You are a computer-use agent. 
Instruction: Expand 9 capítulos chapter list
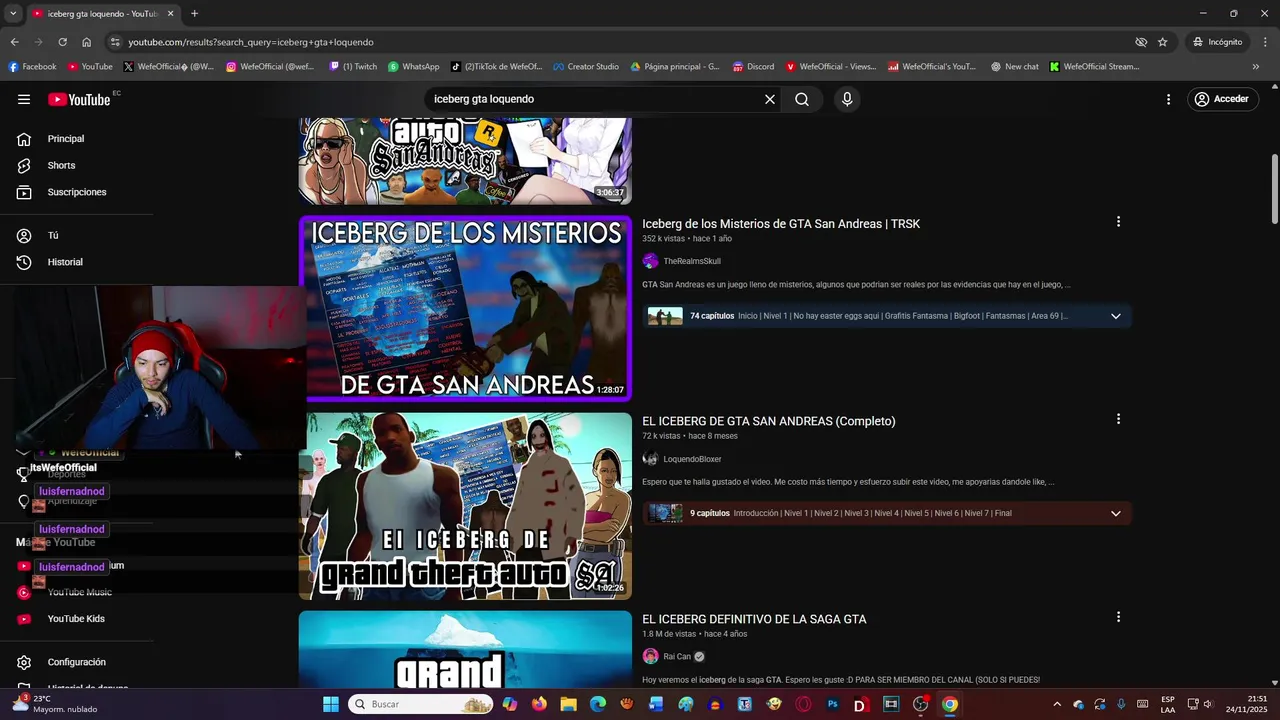coord(1116,514)
